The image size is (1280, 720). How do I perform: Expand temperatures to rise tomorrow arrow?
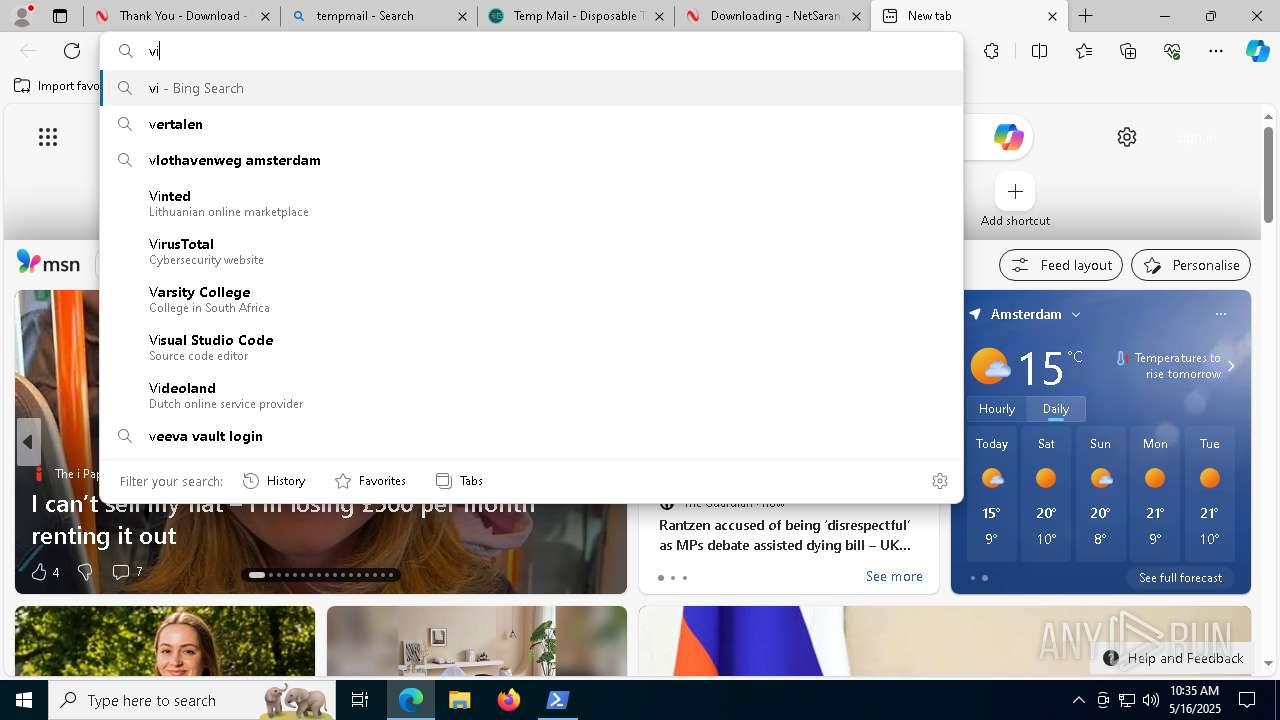click(1231, 366)
